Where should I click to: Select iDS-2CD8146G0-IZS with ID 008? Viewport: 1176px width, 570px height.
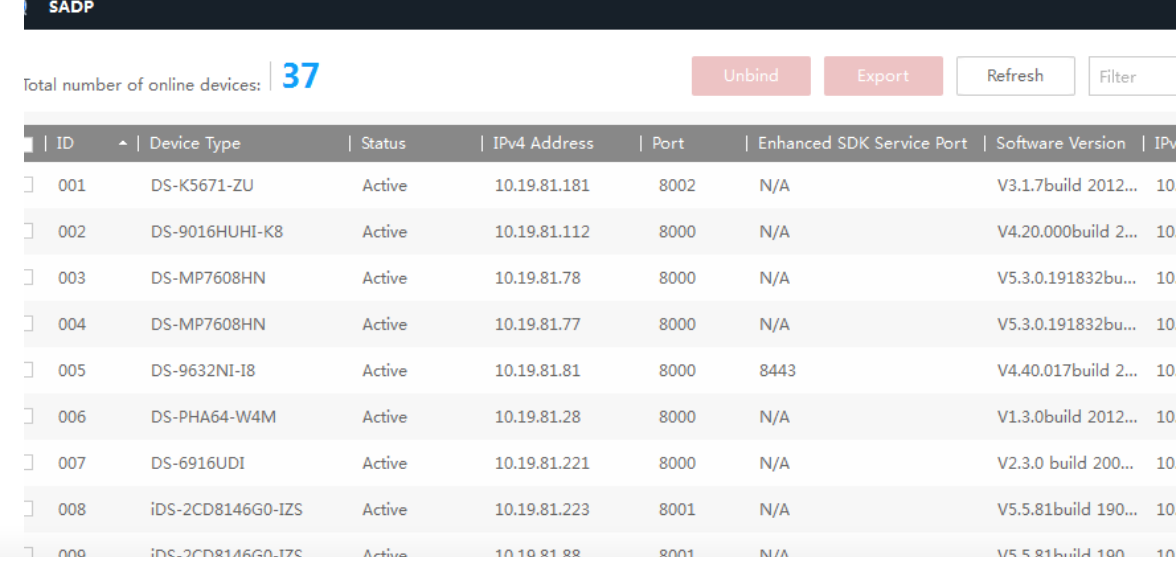click(226, 510)
